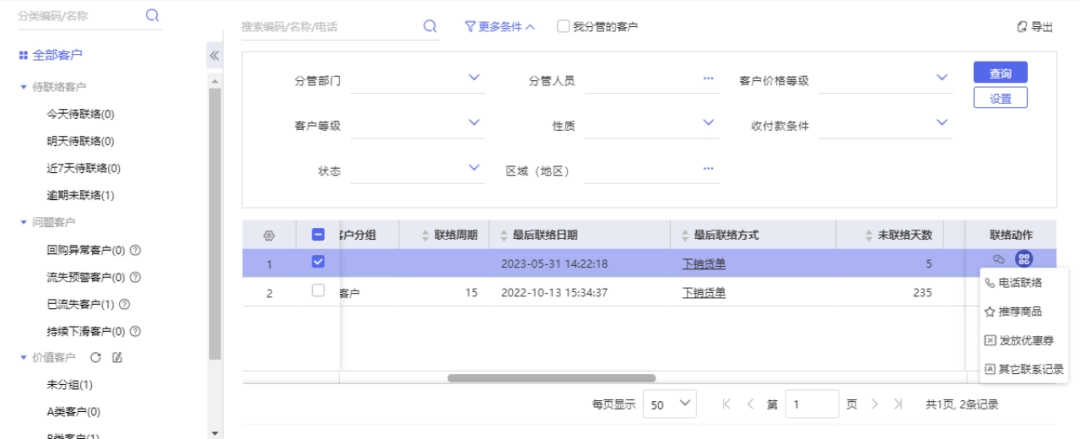Click the 下销货单 link in row 2
Viewport: 1080px width, 439px height.
click(x=704, y=293)
